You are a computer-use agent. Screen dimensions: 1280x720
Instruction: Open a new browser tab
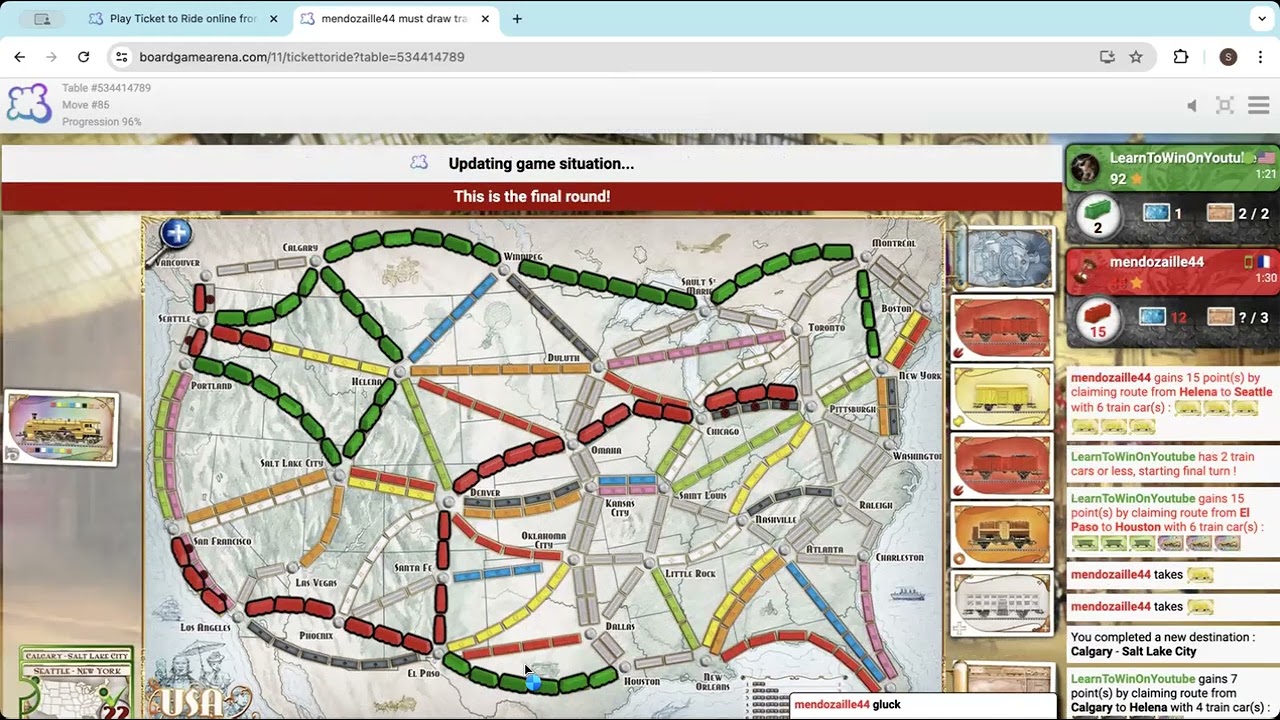click(517, 19)
